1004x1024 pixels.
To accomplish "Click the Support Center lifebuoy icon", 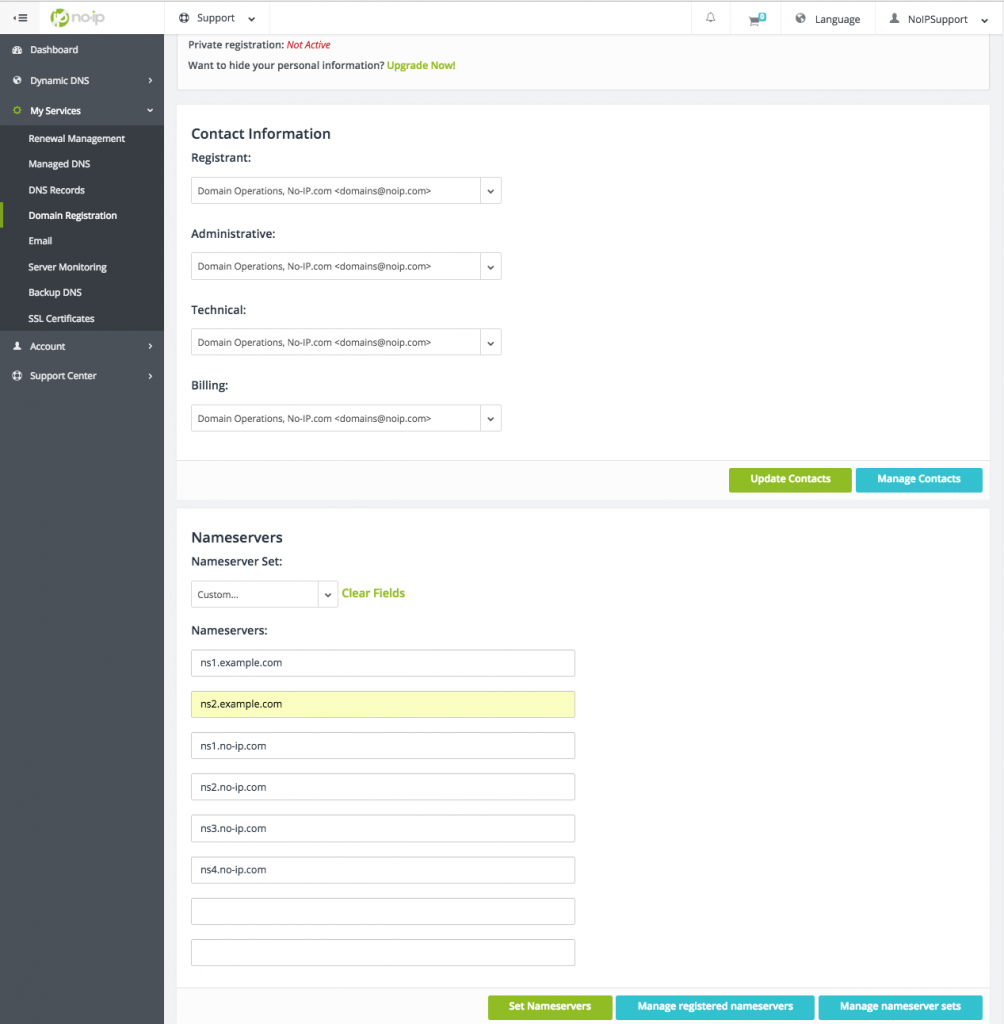I will click(x=18, y=376).
